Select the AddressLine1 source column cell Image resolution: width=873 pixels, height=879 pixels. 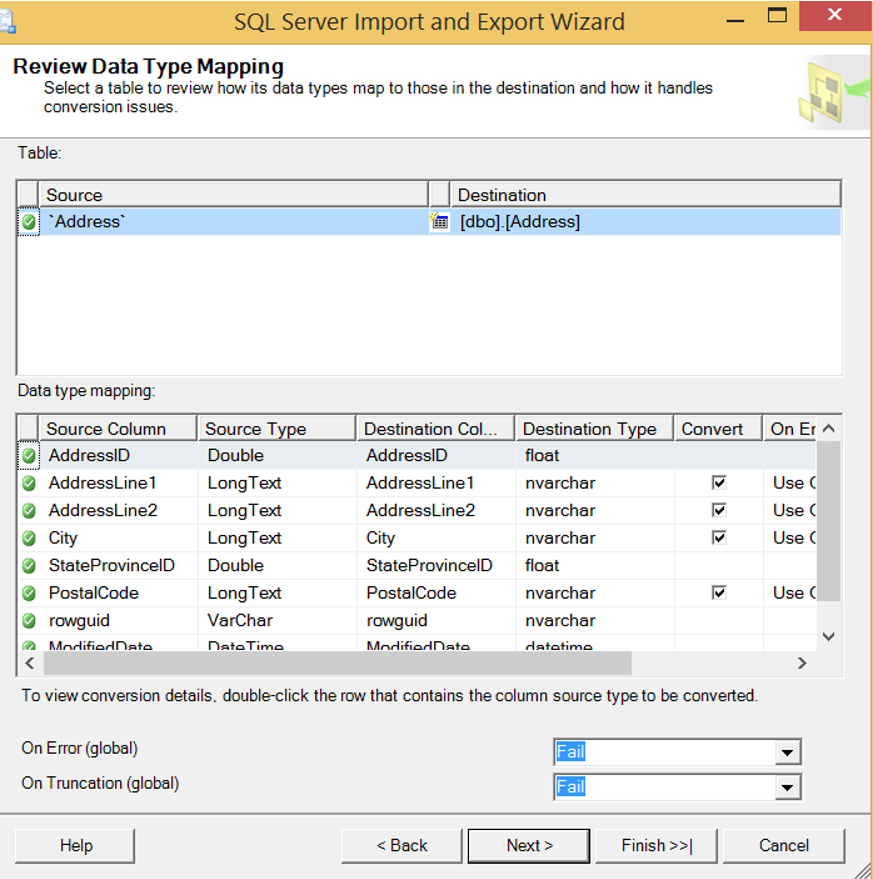(x=118, y=483)
